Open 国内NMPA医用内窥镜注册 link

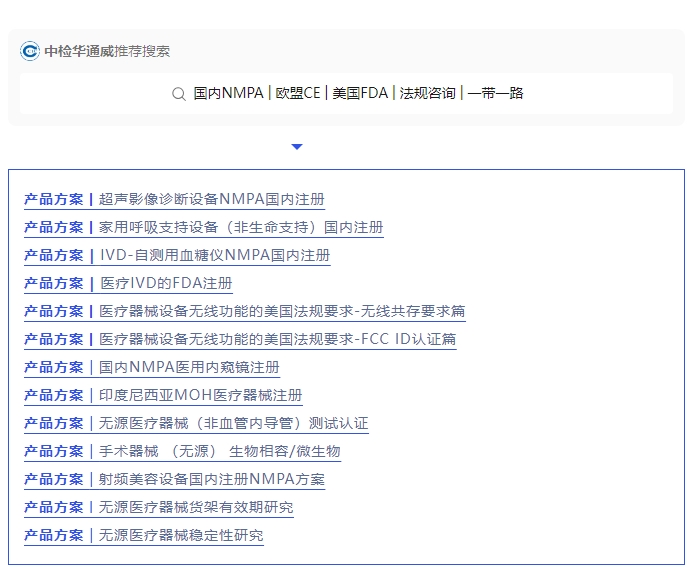(189, 367)
